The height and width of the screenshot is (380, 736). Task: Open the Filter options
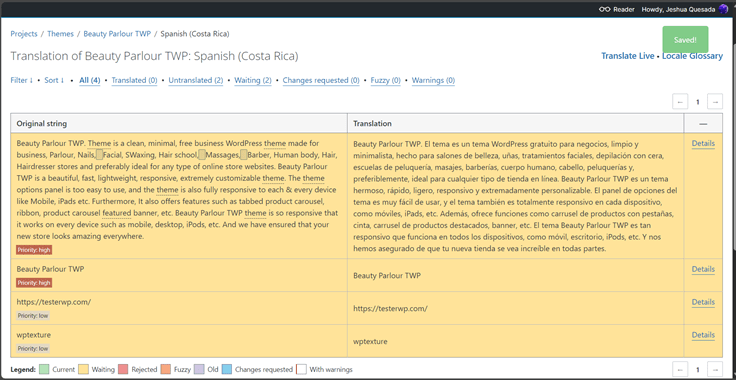coord(22,80)
